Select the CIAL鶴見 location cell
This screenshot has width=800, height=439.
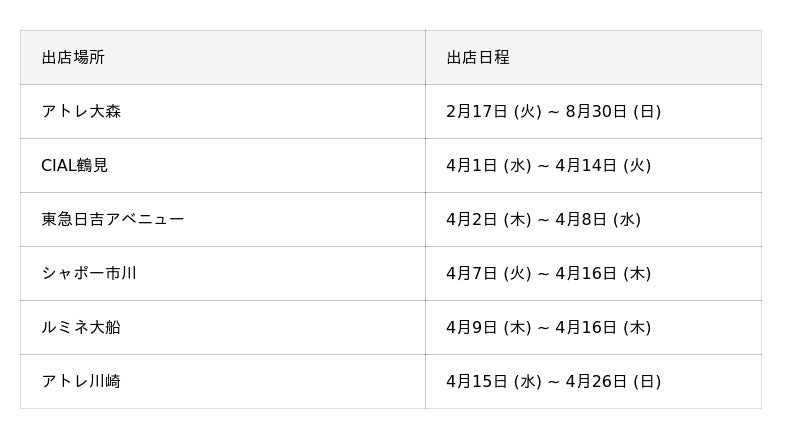[x=75, y=166]
